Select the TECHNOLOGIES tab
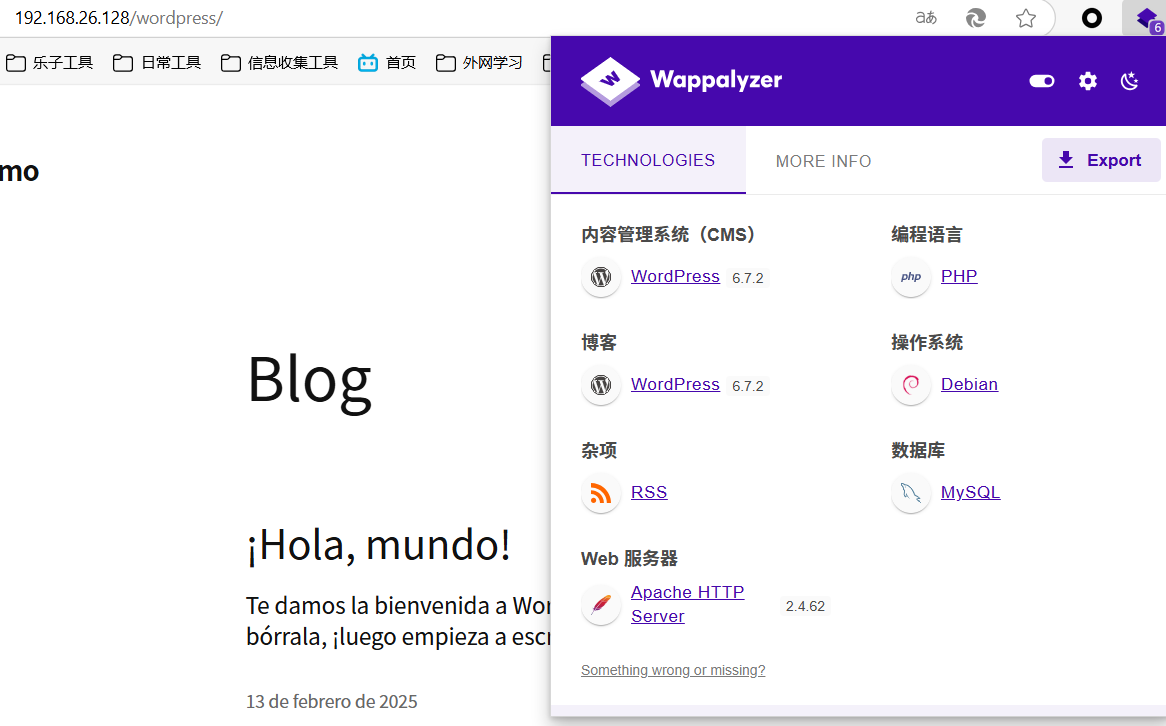Screen dimensions: 1166x726 tap(648, 161)
